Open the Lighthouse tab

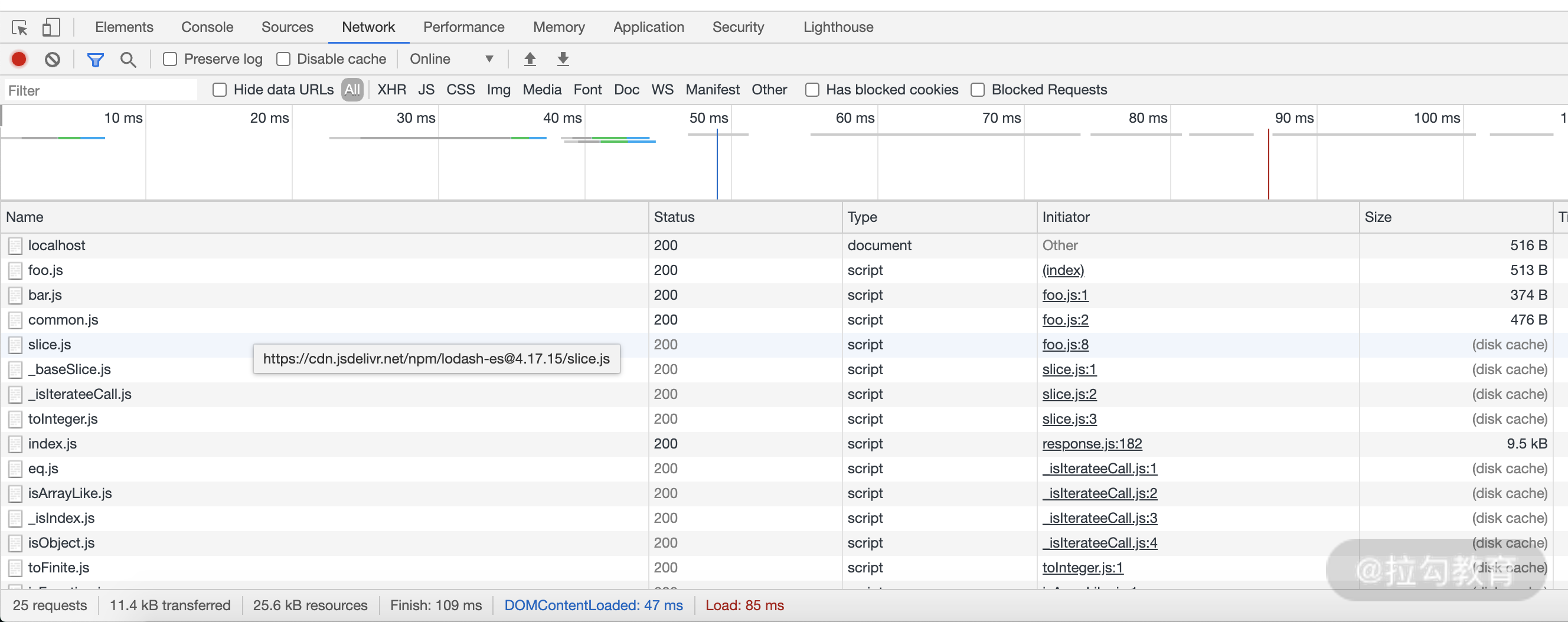tap(838, 27)
